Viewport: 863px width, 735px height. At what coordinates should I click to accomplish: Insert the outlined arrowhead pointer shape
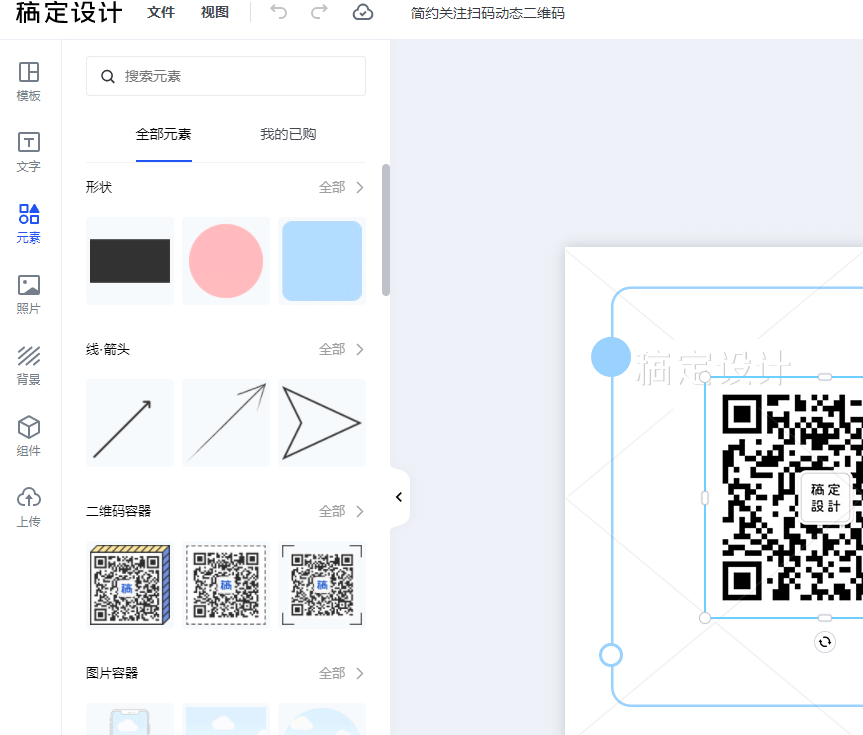[x=322, y=423]
